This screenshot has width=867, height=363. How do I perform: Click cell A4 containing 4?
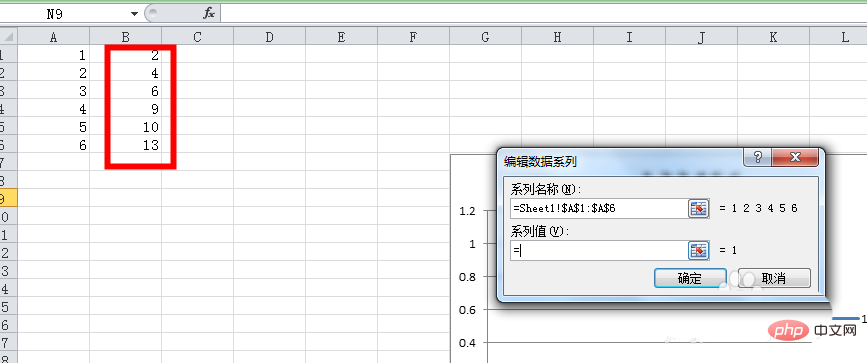54,108
